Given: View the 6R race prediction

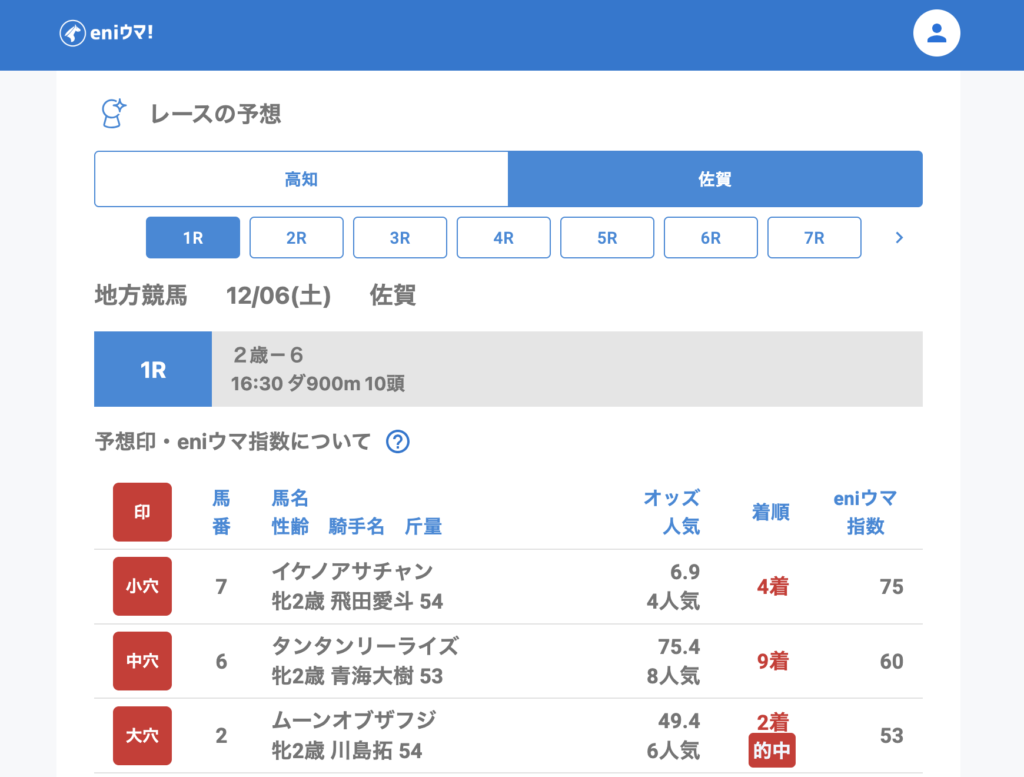Looking at the screenshot, I should 710,238.
